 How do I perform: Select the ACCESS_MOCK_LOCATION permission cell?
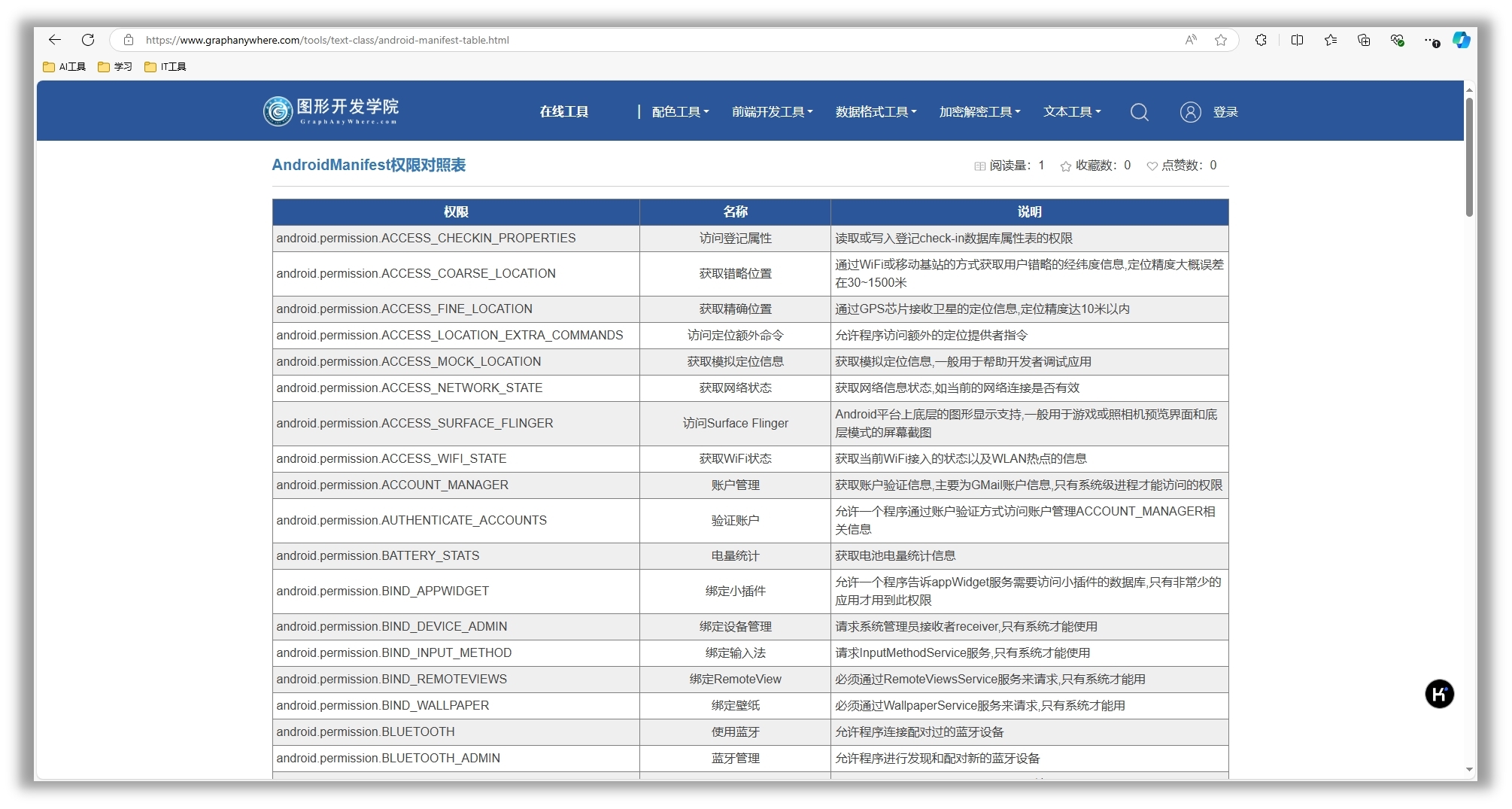(456, 362)
